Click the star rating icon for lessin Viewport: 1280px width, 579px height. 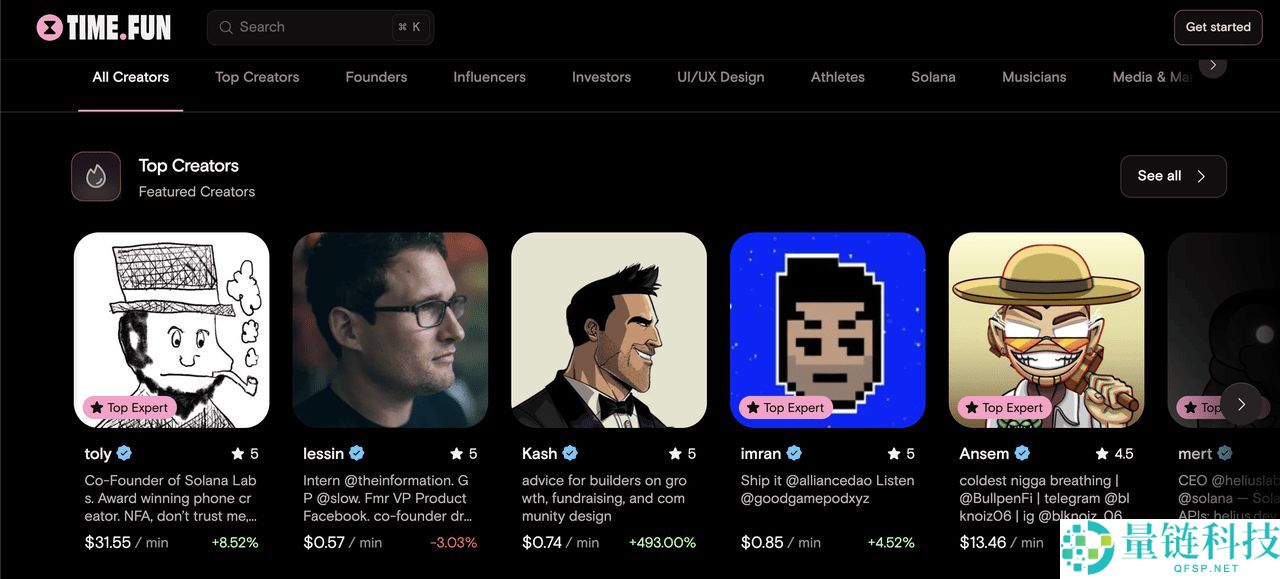coord(457,453)
